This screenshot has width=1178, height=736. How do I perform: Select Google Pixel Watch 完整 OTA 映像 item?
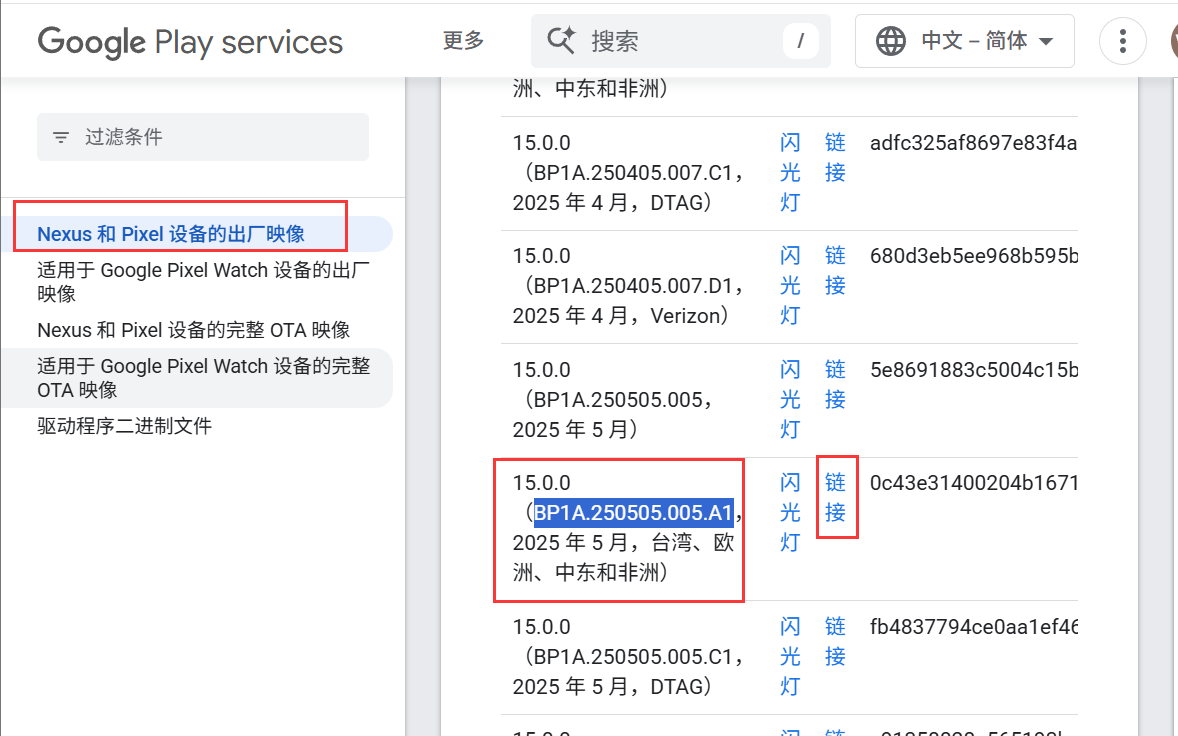click(x=203, y=378)
